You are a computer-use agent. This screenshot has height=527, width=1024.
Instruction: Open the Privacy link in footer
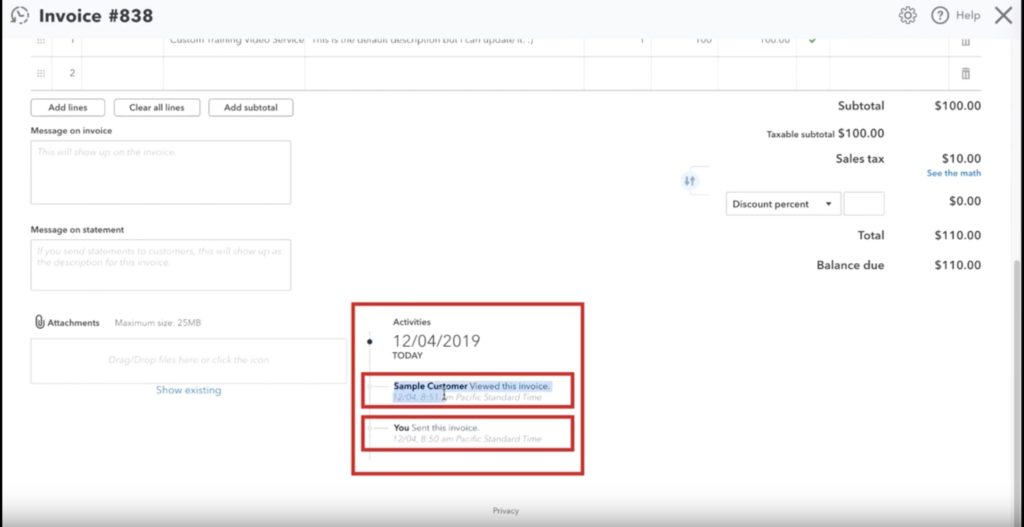505,511
